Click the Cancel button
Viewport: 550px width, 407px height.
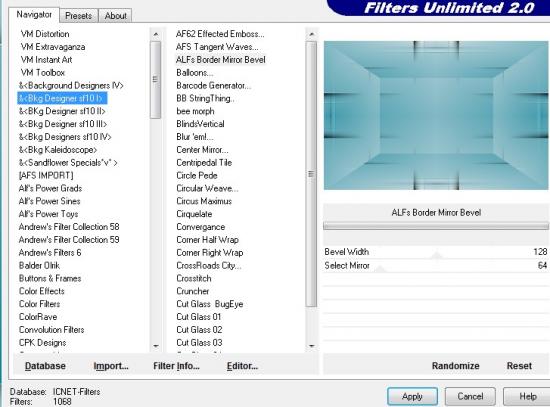point(470,396)
